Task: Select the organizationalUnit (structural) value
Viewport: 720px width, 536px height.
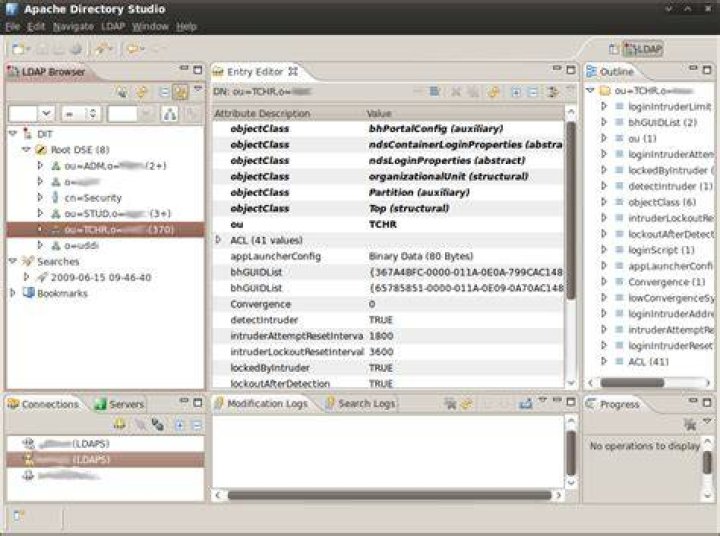Action: pyautogui.click(x=448, y=176)
